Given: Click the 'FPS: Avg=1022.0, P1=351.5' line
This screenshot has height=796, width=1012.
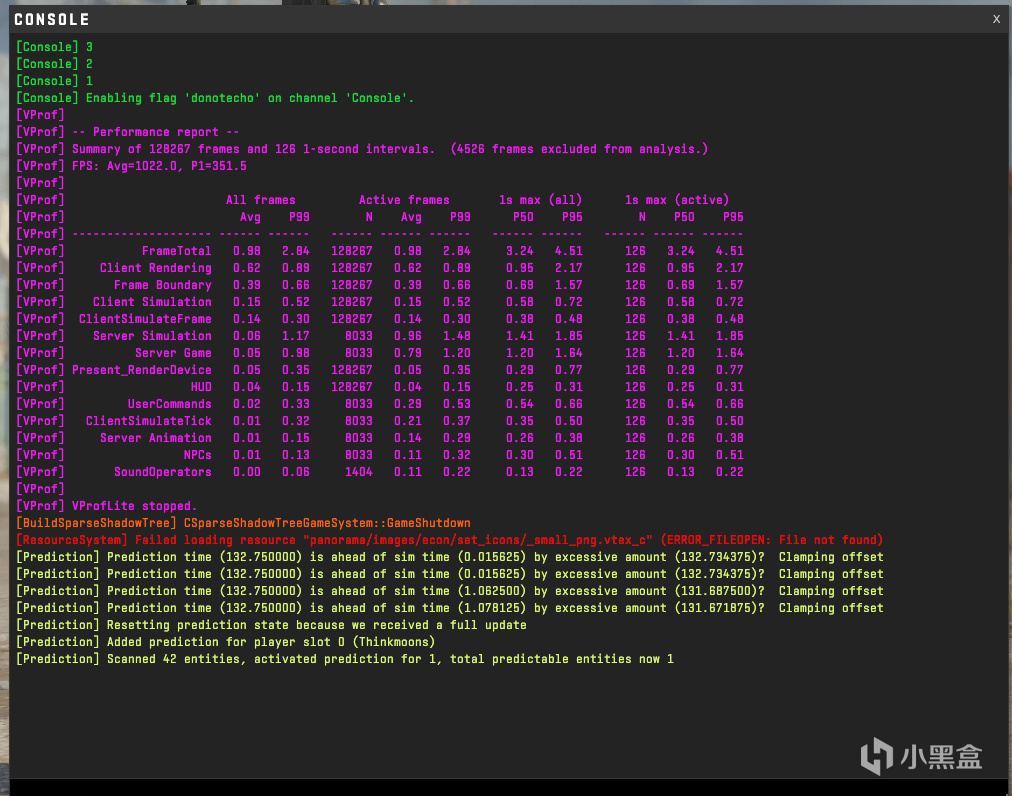Looking at the screenshot, I should 131,166.
